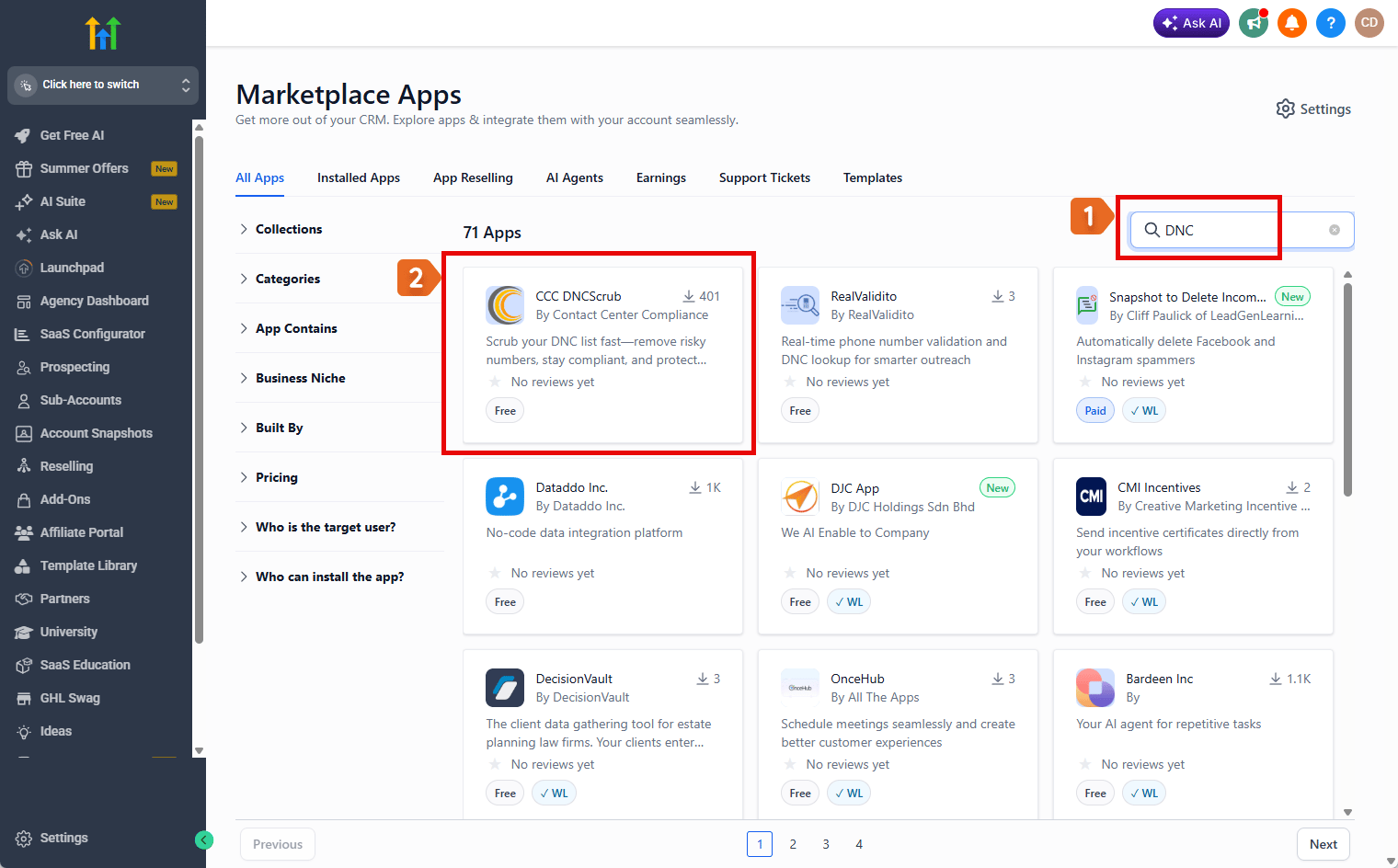Open the Click here to switch dropdown

point(103,85)
